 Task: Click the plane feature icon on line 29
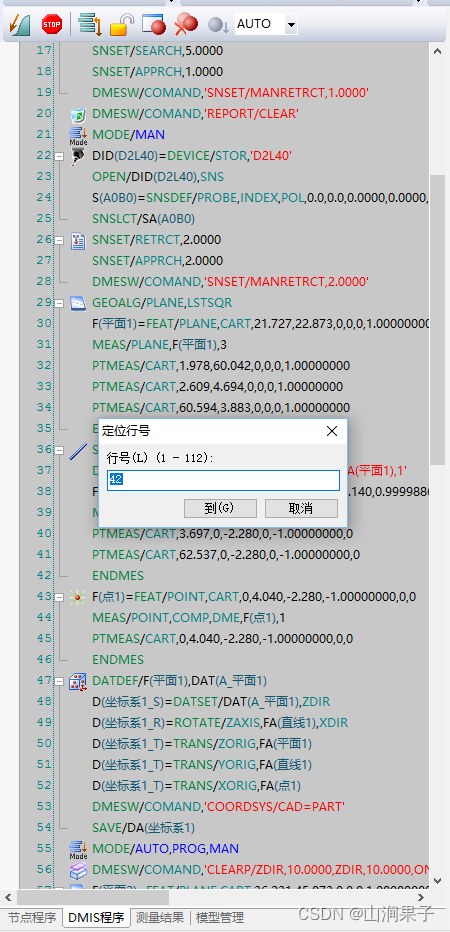(78, 303)
